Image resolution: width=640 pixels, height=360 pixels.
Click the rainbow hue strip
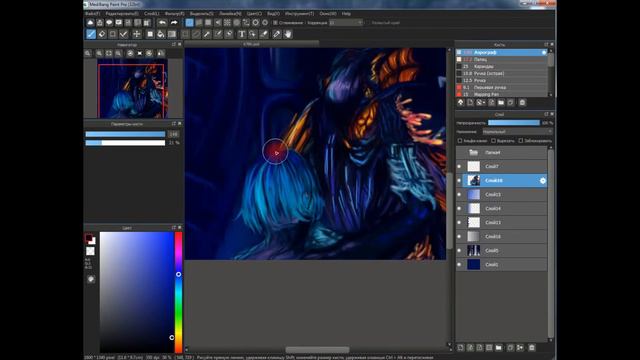point(178,292)
